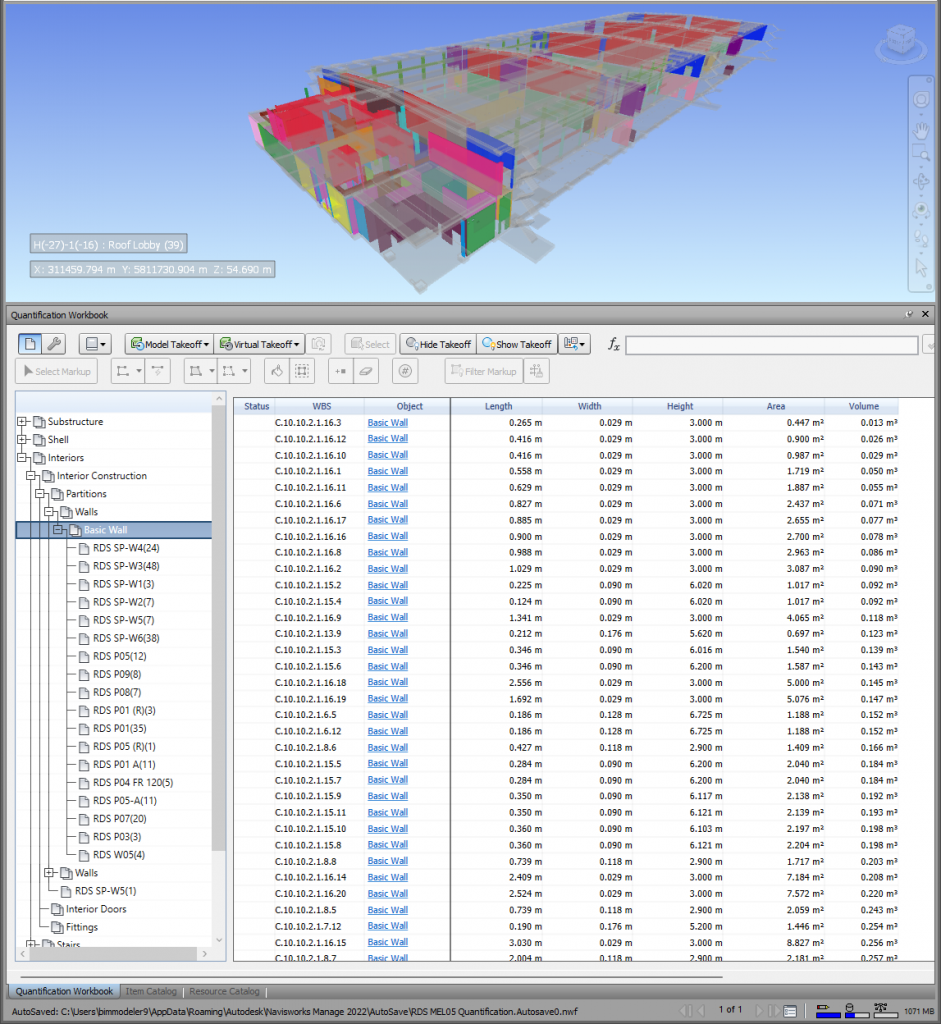The width and height of the screenshot is (941, 1024).
Task: Click the wrench icon in the workbook toolbar
Action: tap(55, 344)
